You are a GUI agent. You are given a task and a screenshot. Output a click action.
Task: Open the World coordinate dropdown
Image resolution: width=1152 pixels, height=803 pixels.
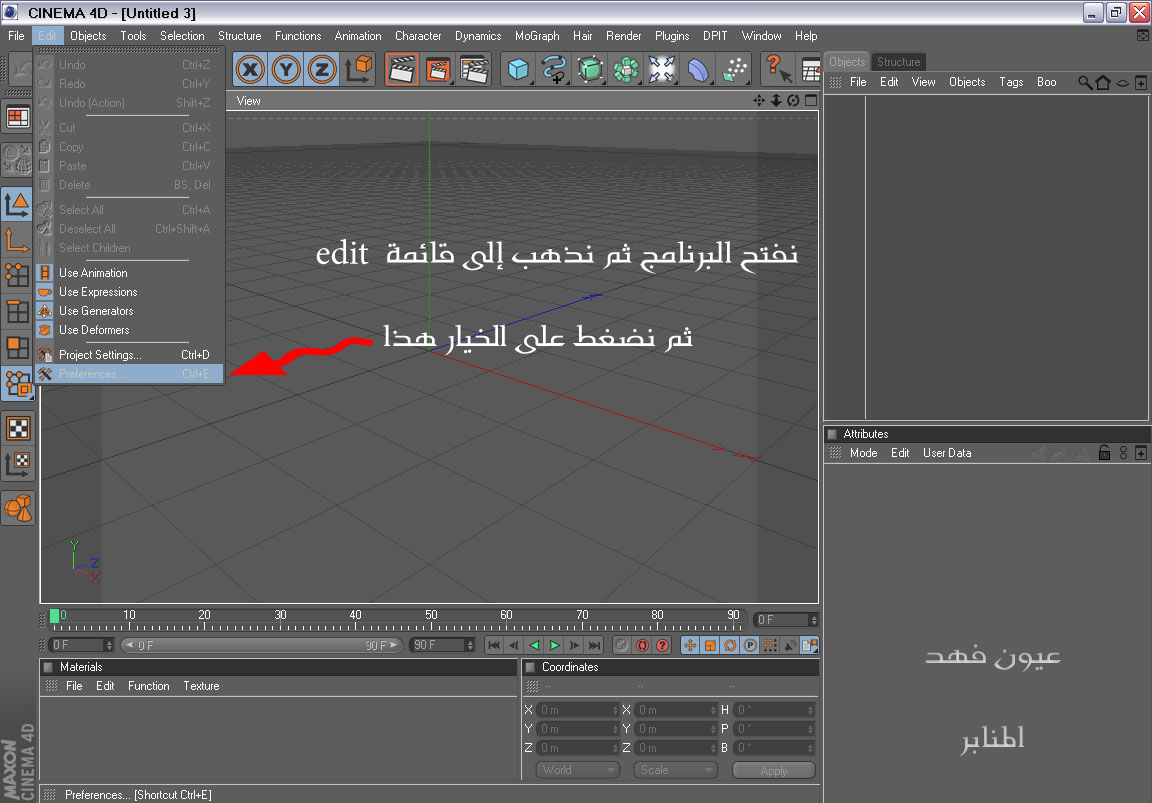point(578,770)
